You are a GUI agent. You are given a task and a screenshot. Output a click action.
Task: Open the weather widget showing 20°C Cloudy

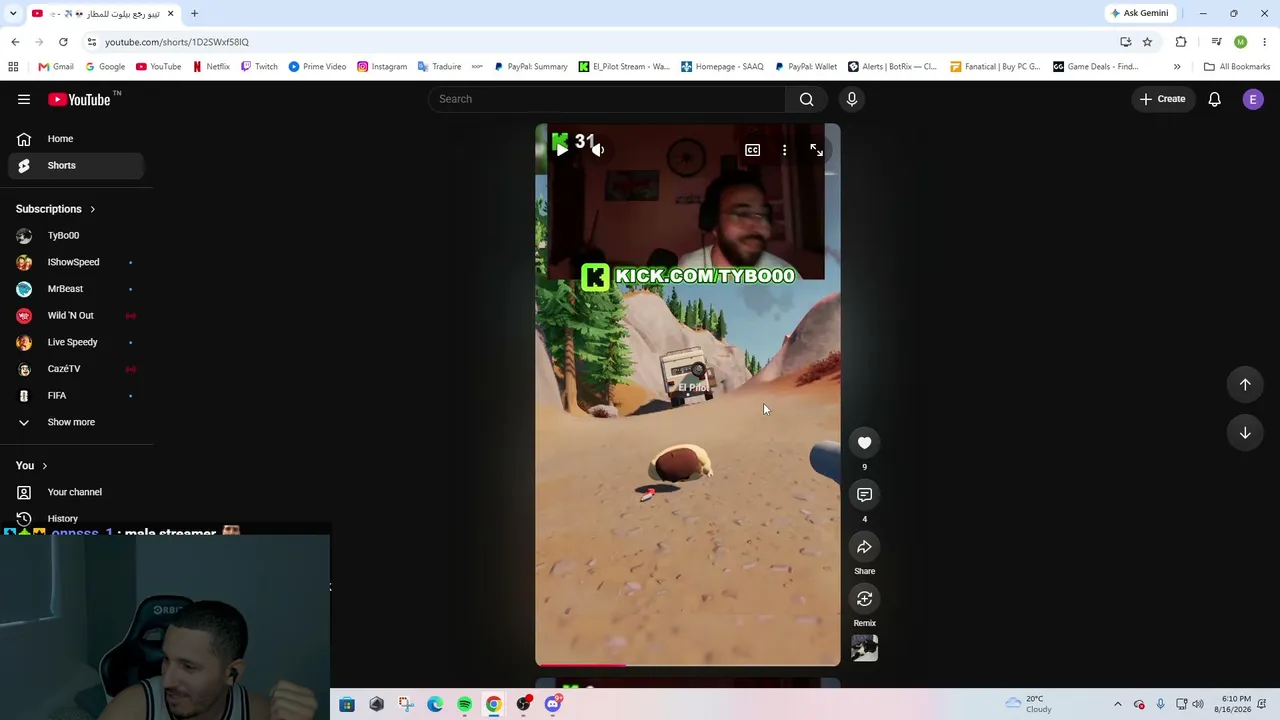coord(1028,704)
